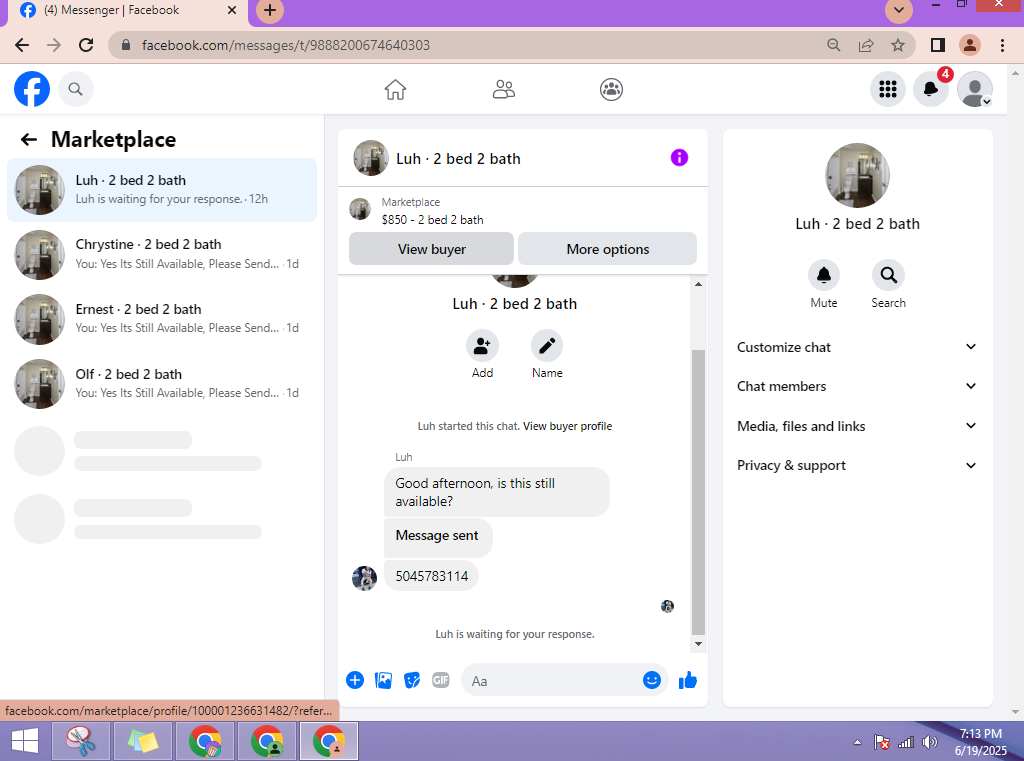The width and height of the screenshot is (1024, 761).
Task: Open Chrome three-dot menu
Action: 1002,45
